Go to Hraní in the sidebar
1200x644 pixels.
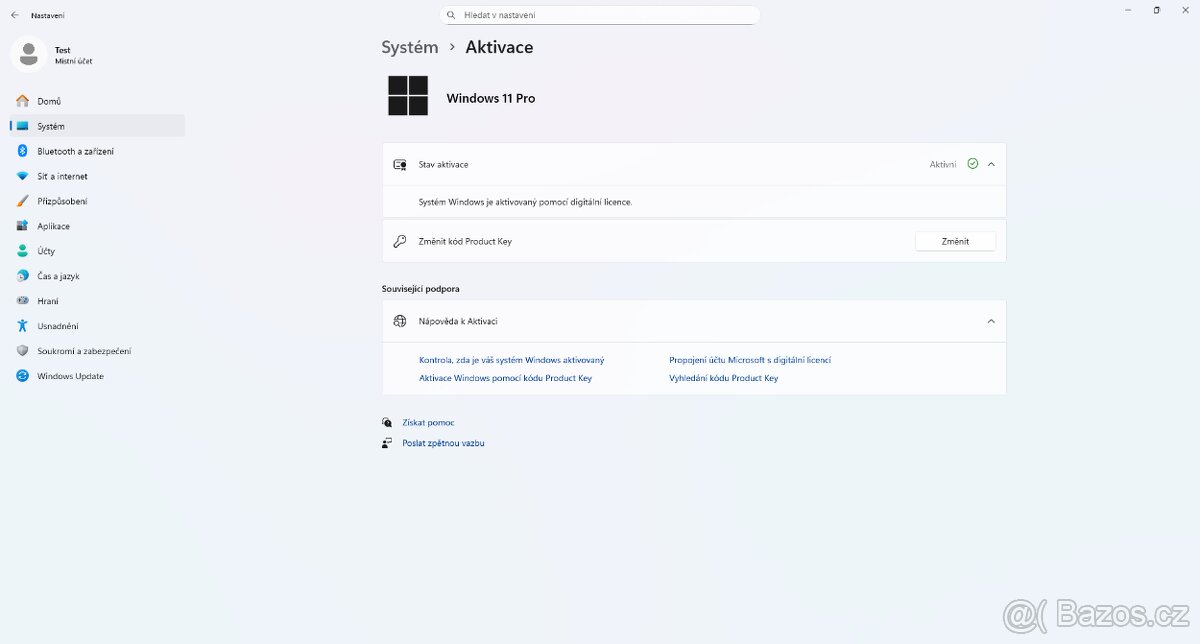point(48,301)
